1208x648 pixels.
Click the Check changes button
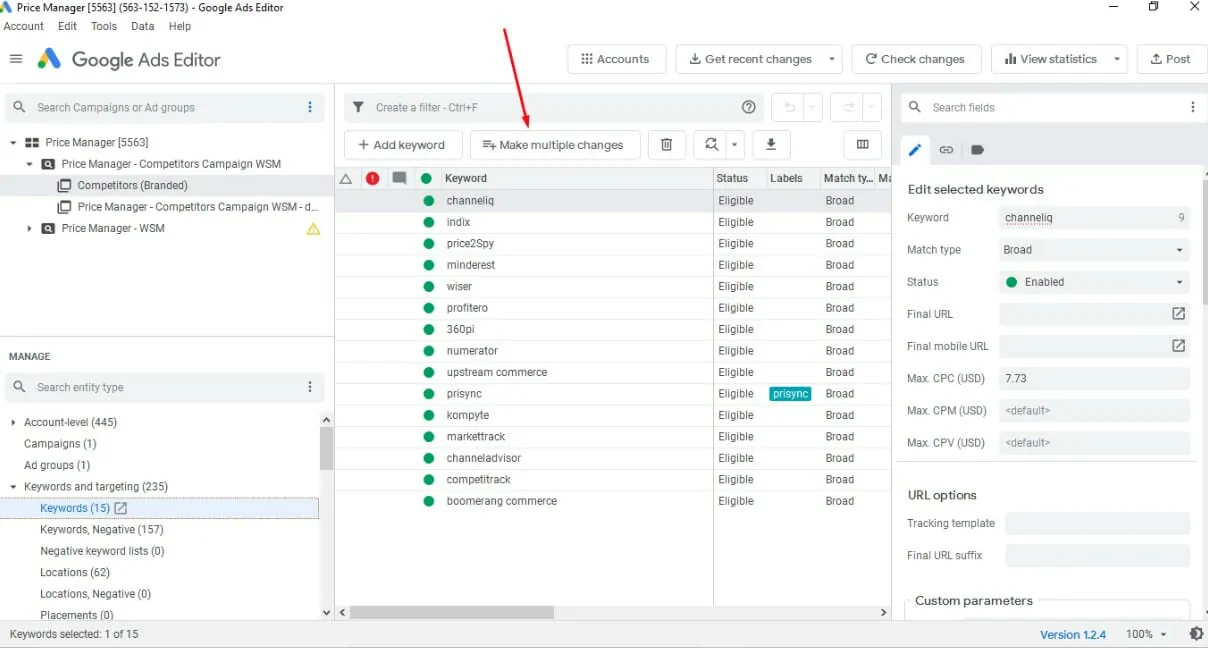916,59
